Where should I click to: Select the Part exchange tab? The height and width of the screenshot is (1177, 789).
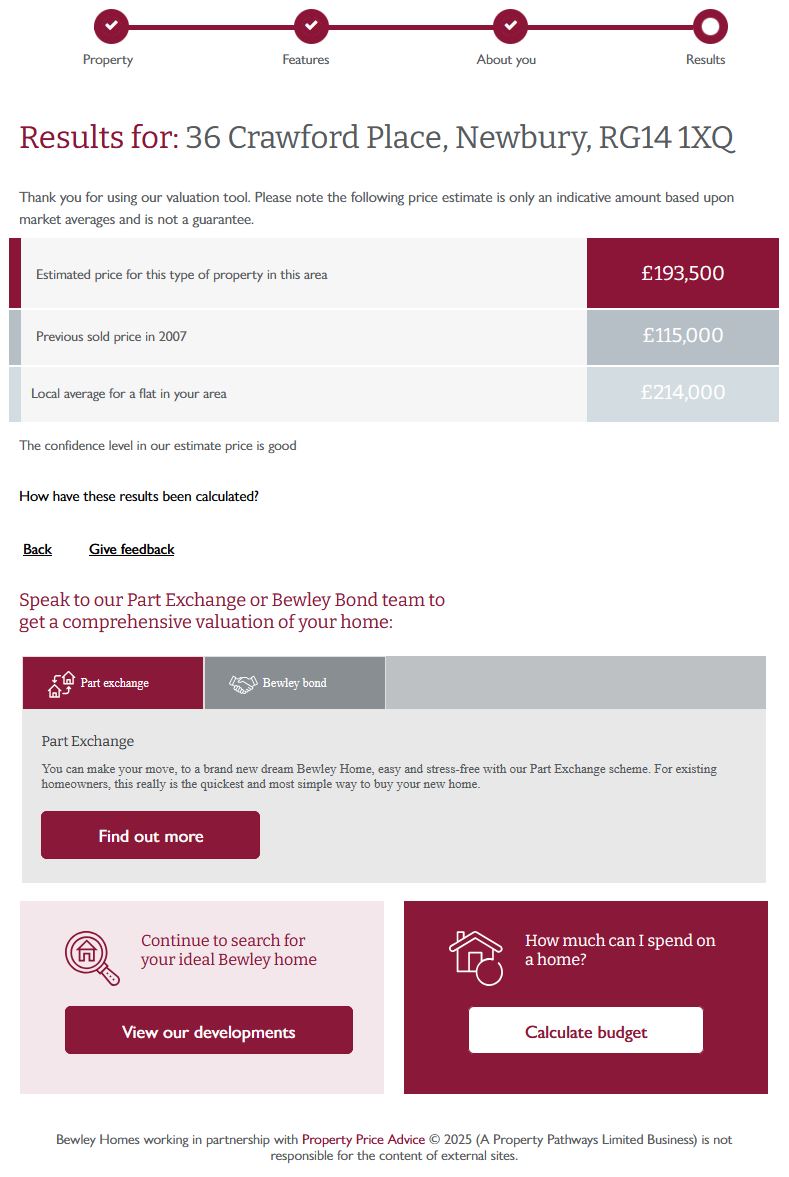(113, 683)
